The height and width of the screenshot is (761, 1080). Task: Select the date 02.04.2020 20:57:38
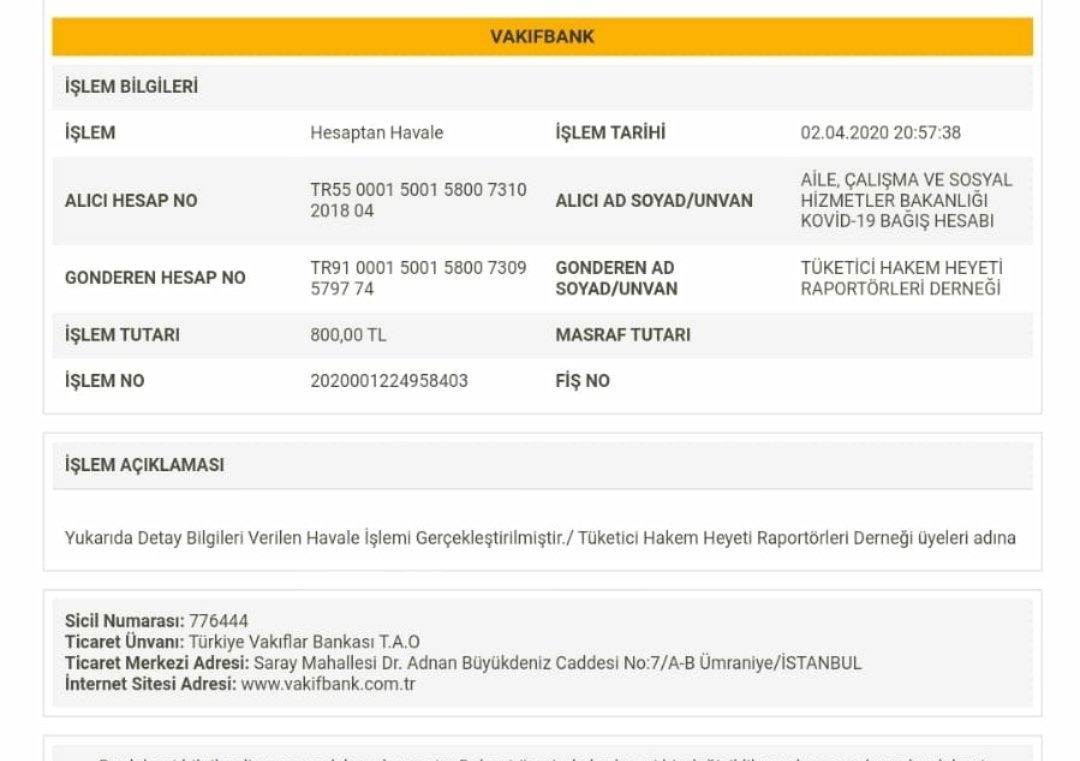click(880, 133)
